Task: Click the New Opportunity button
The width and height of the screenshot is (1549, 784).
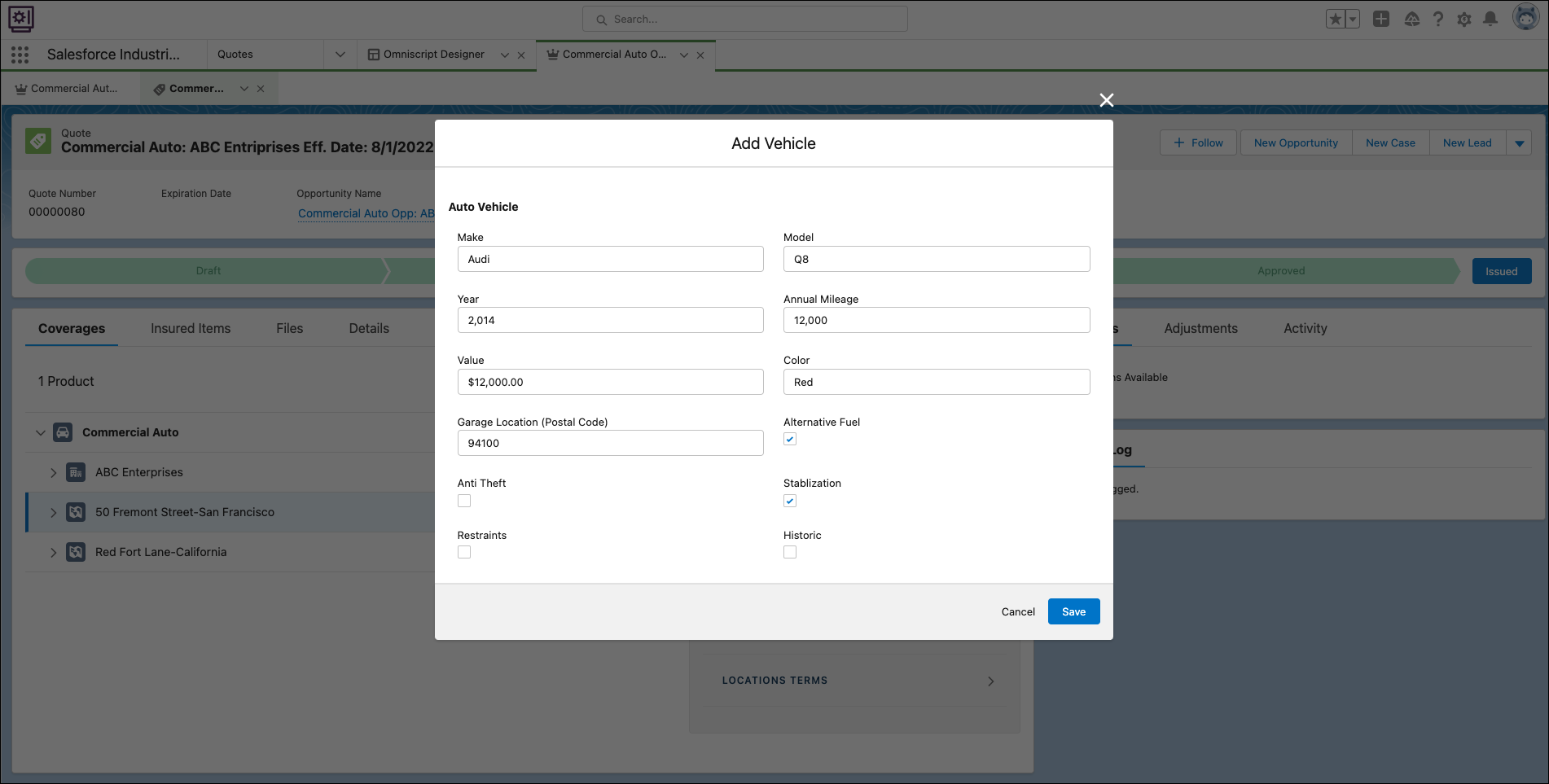Action: click(1296, 143)
